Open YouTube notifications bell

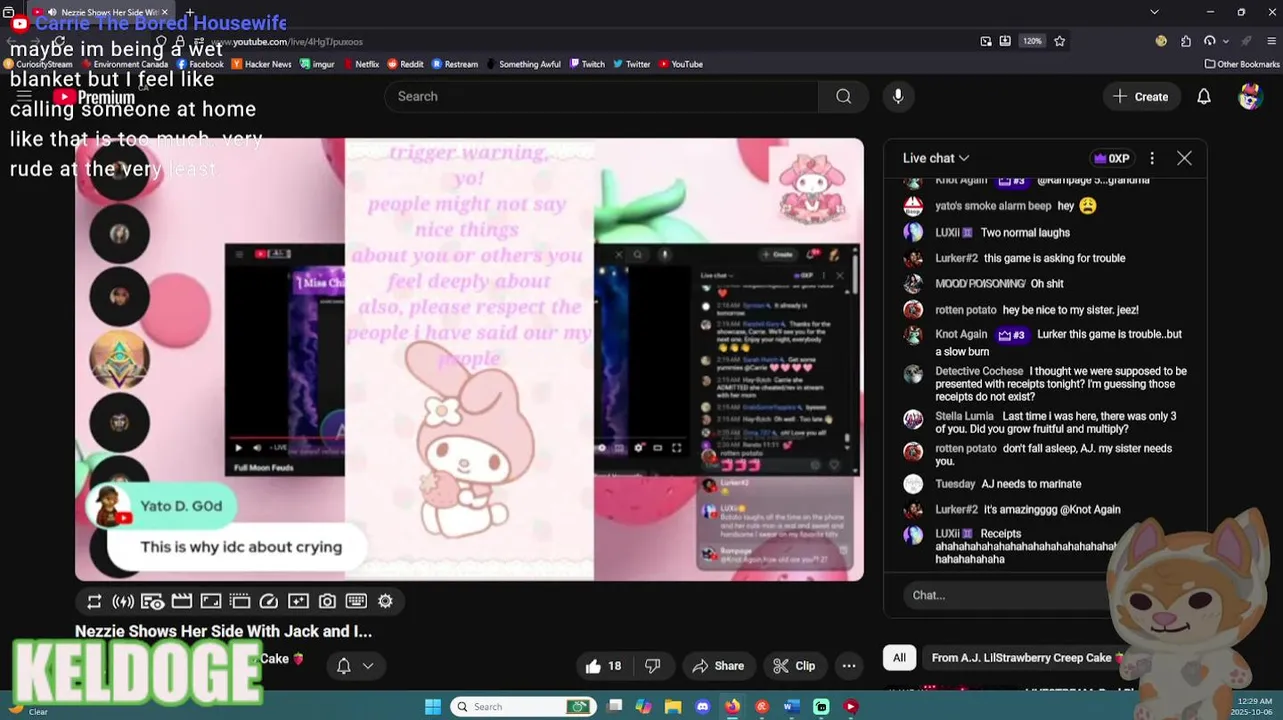click(1204, 96)
